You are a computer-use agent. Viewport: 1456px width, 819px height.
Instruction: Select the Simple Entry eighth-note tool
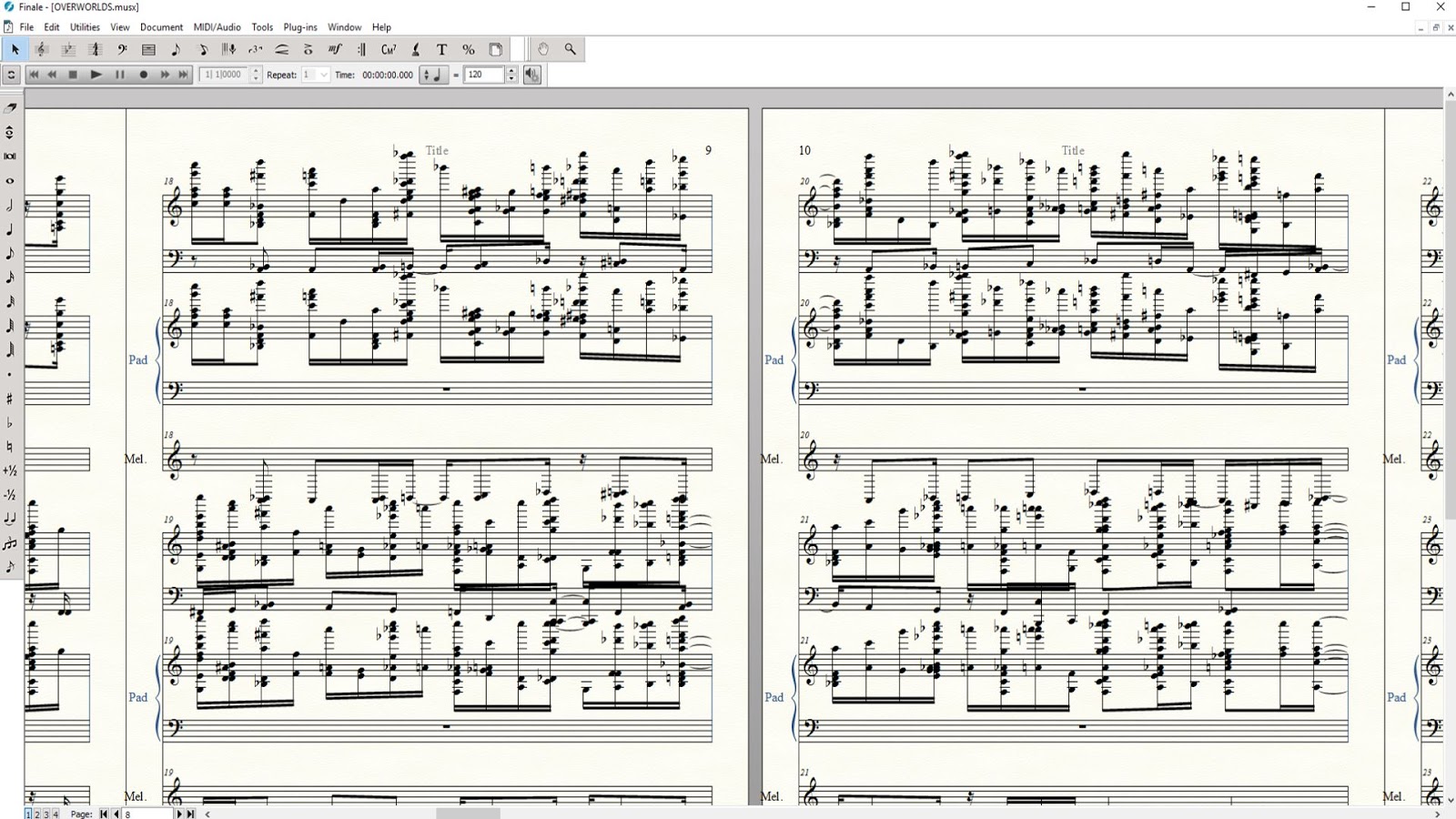[175, 49]
